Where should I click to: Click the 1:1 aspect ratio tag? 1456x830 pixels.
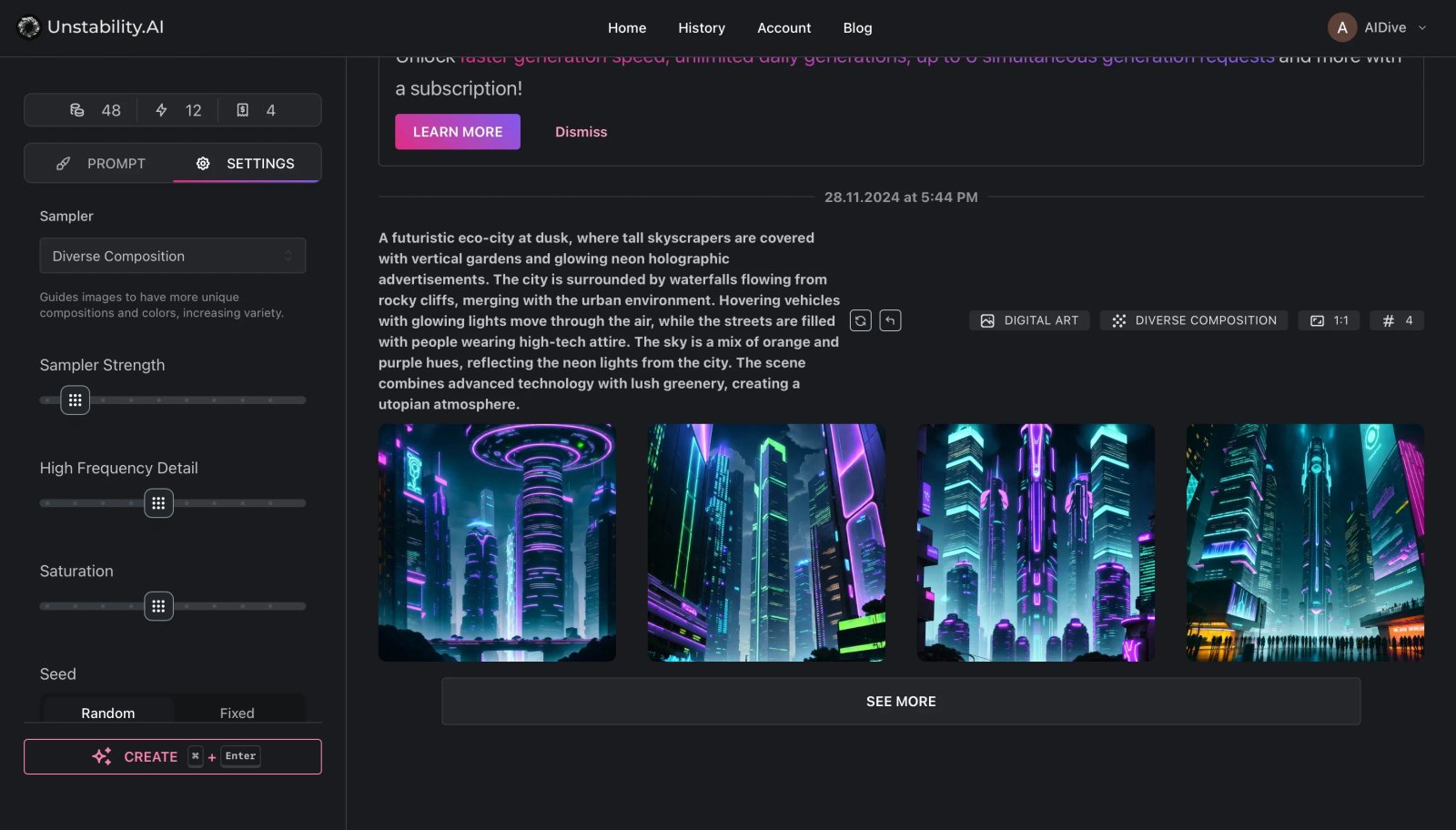pyautogui.click(x=1329, y=320)
